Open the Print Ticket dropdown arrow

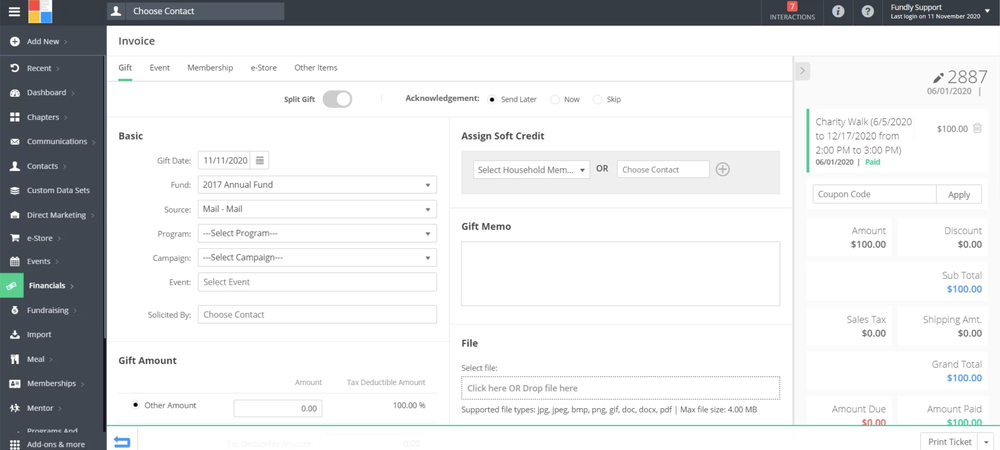click(x=987, y=442)
